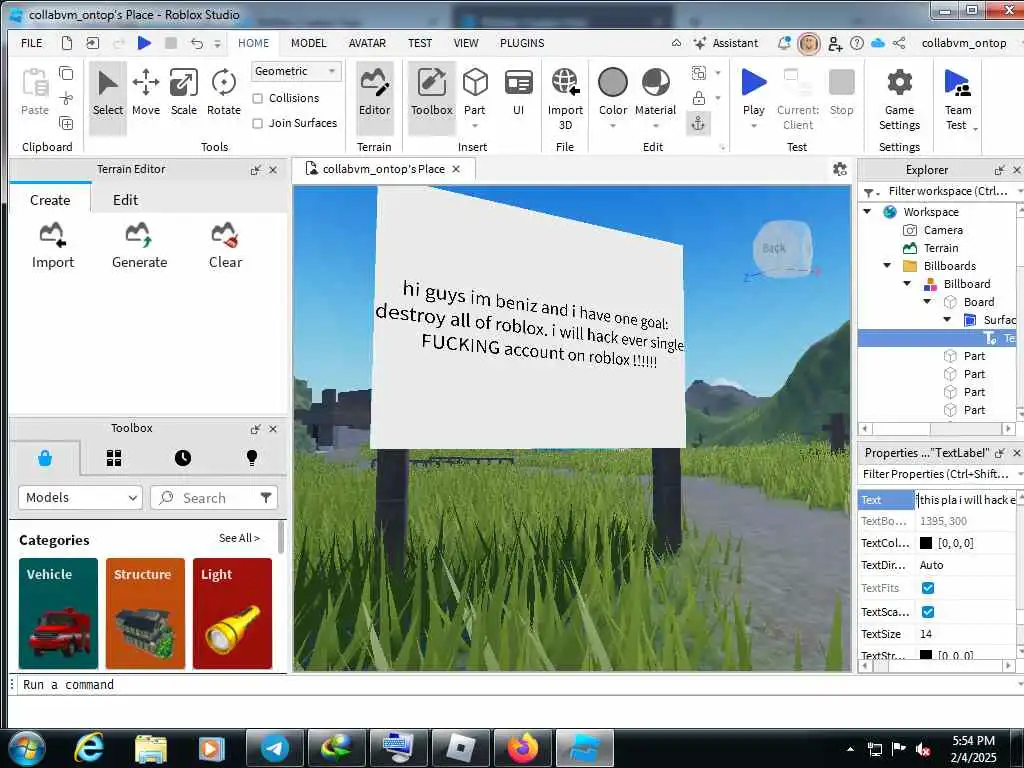This screenshot has height=768, width=1024.
Task: Open the Toolbox Creations lightbulb tab
Action: pos(251,458)
